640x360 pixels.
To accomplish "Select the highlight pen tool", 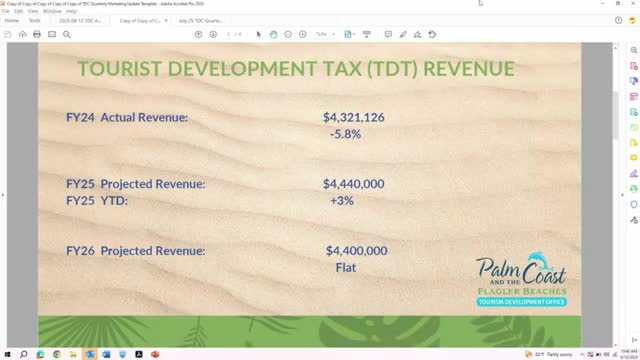I will pos(403,35).
